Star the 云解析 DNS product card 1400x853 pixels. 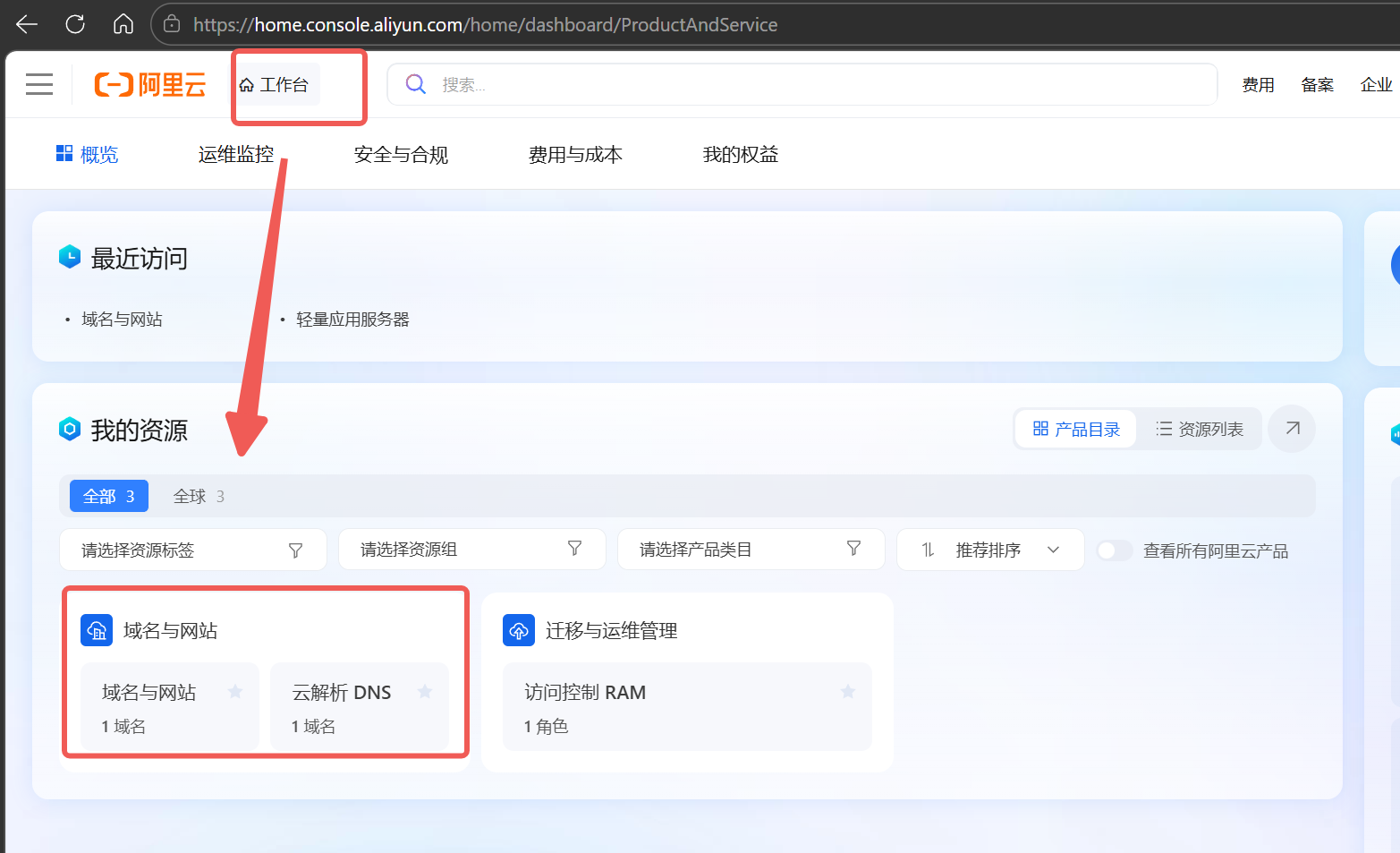425,691
